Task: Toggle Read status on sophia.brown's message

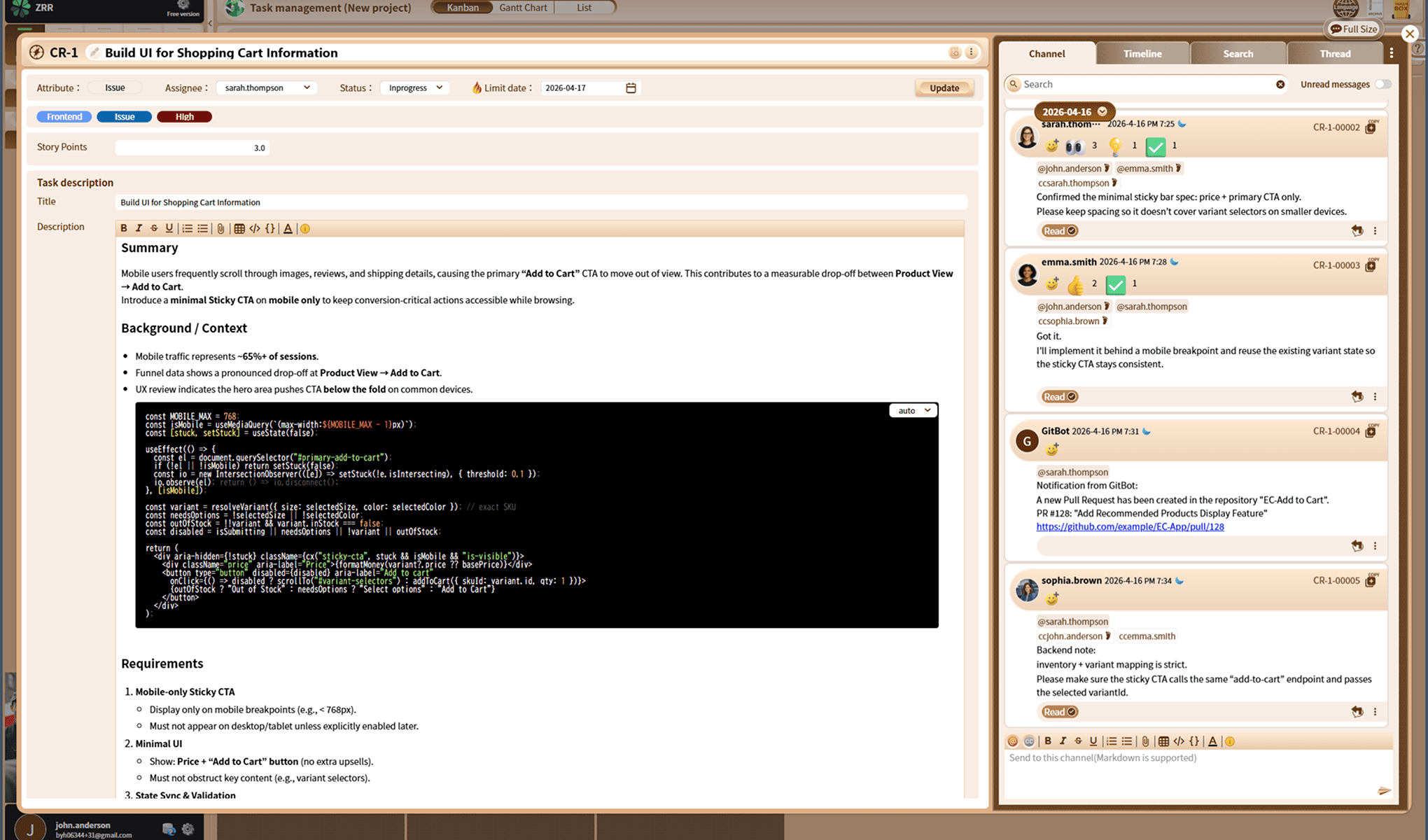Action: (1059, 711)
